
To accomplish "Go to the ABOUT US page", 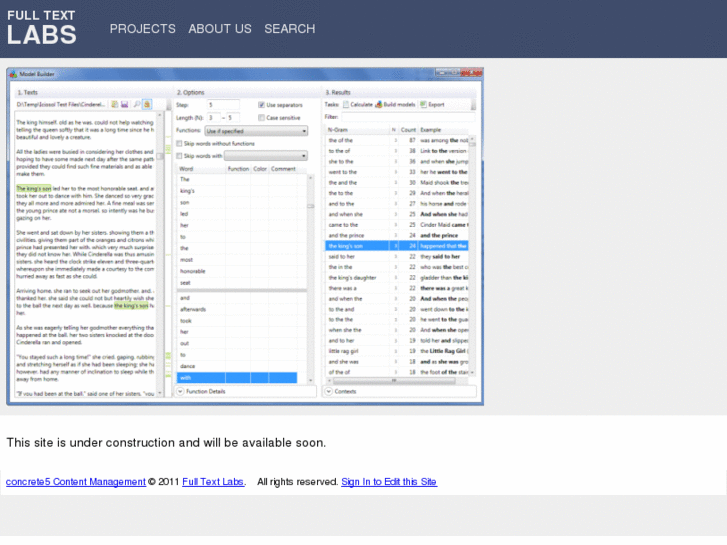I will (x=220, y=29).
